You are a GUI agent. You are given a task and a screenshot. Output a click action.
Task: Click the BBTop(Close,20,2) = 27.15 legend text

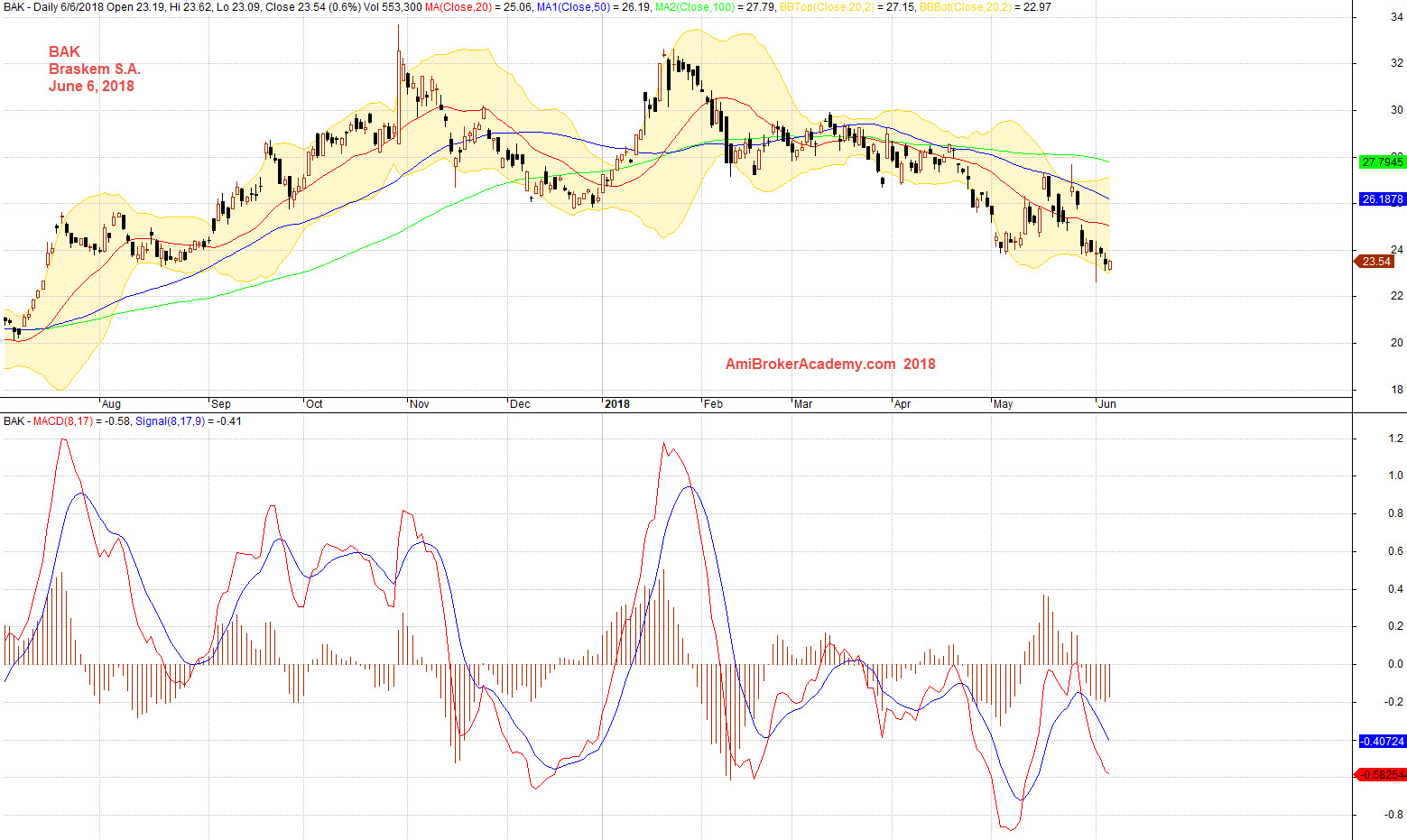847,7
